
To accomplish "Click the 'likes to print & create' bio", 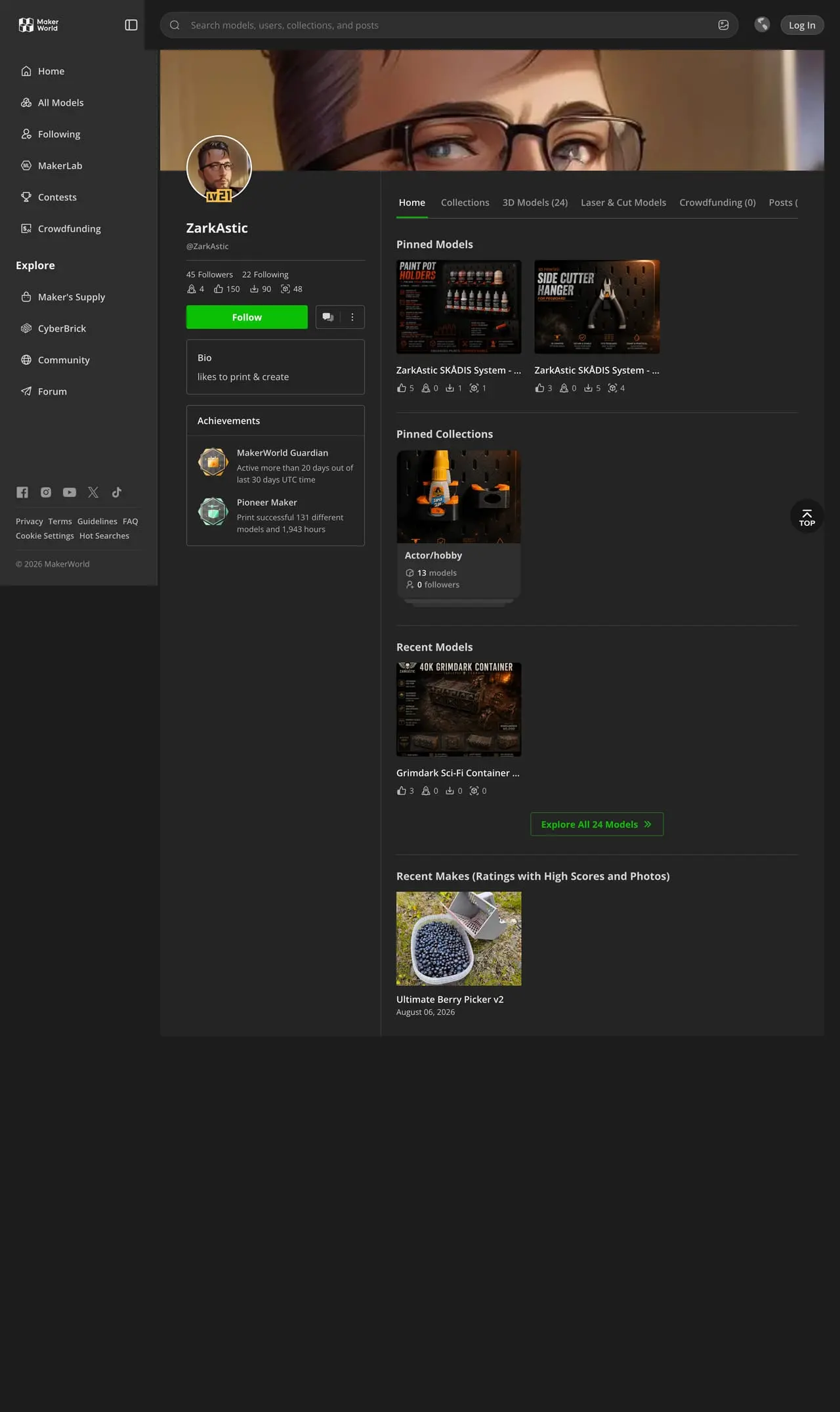I will [243, 377].
